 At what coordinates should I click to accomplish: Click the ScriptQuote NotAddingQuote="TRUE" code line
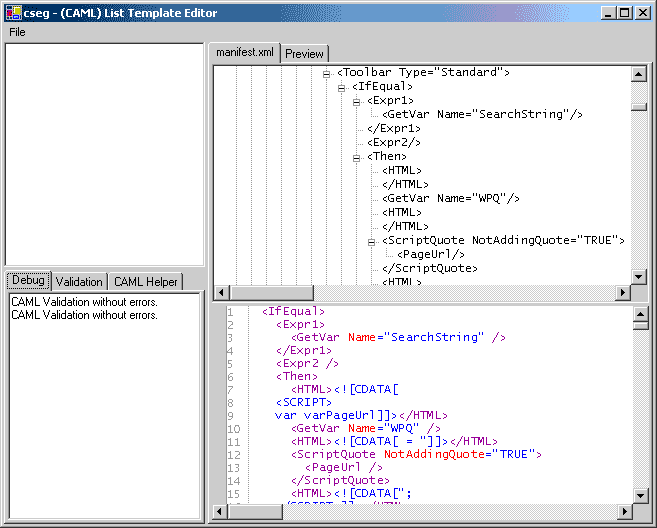click(x=416, y=454)
